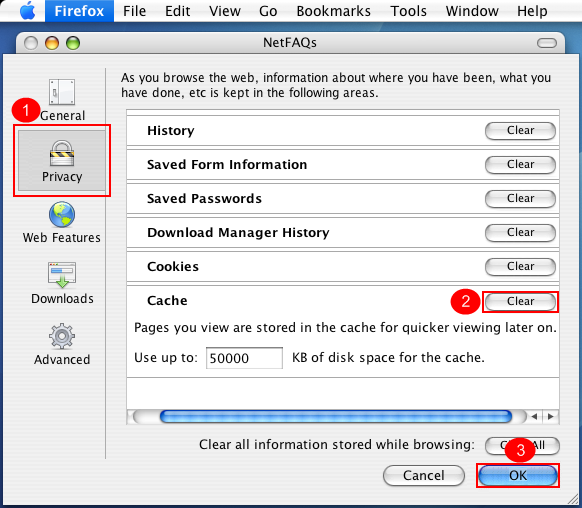Clear Download Manager History
Screen dimensions: 582x508
[x=520, y=233]
